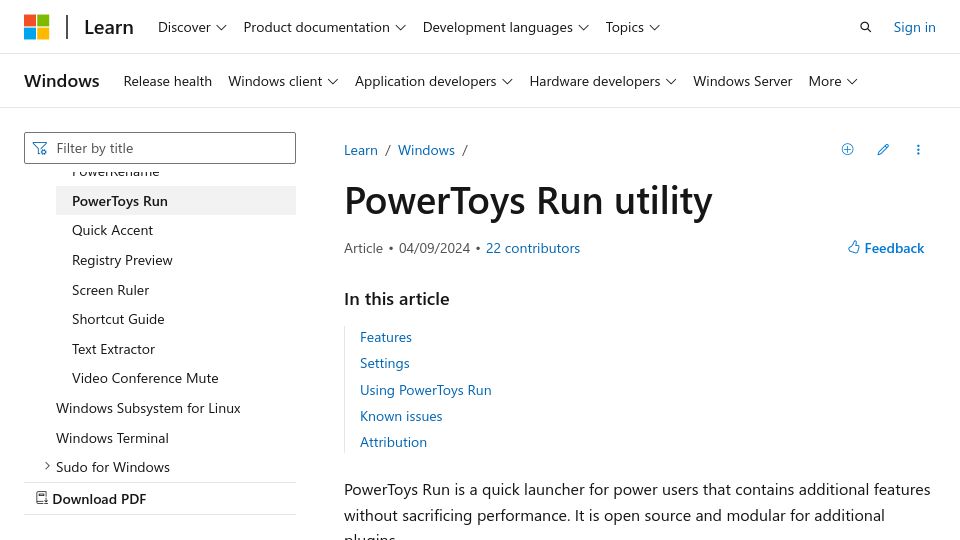Image resolution: width=960 pixels, height=540 pixels.
Task: Expand the Hardware developers menu
Action: [602, 81]
